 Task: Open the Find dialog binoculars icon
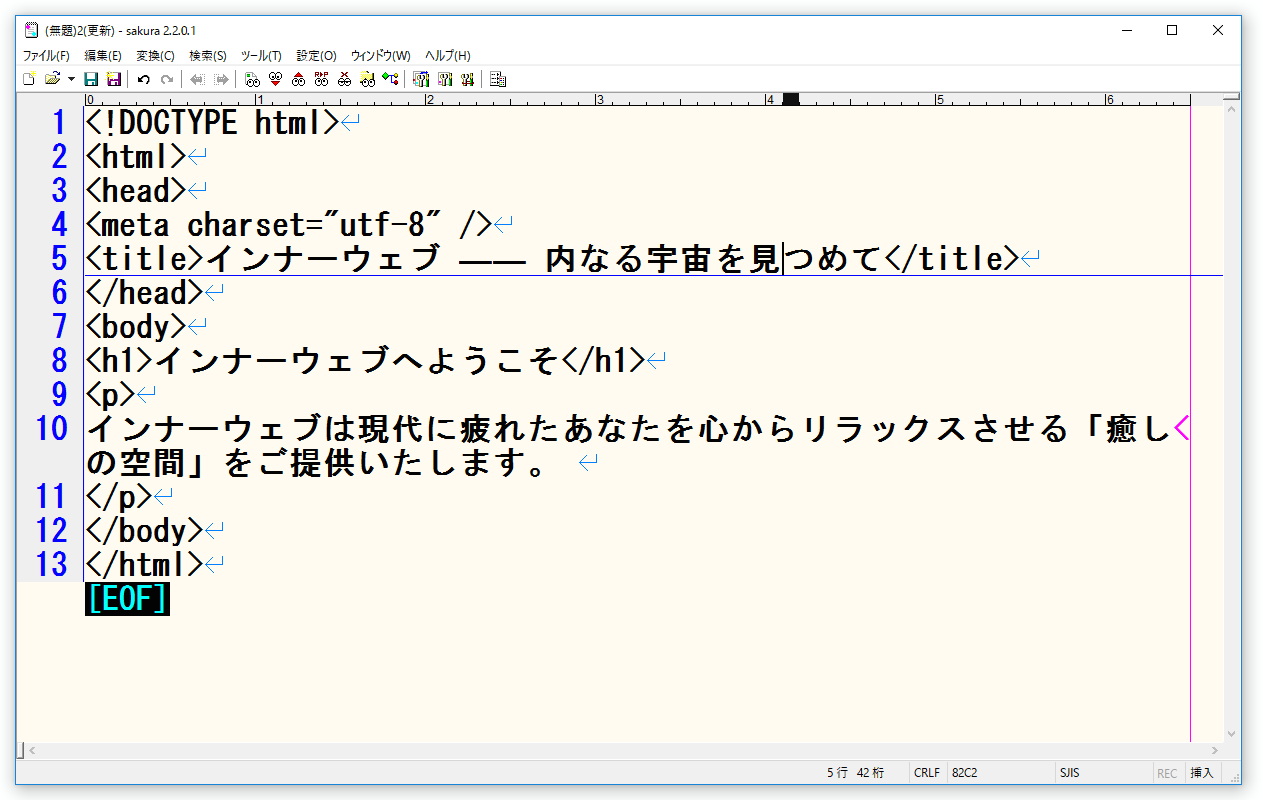(x=252, y=79)
